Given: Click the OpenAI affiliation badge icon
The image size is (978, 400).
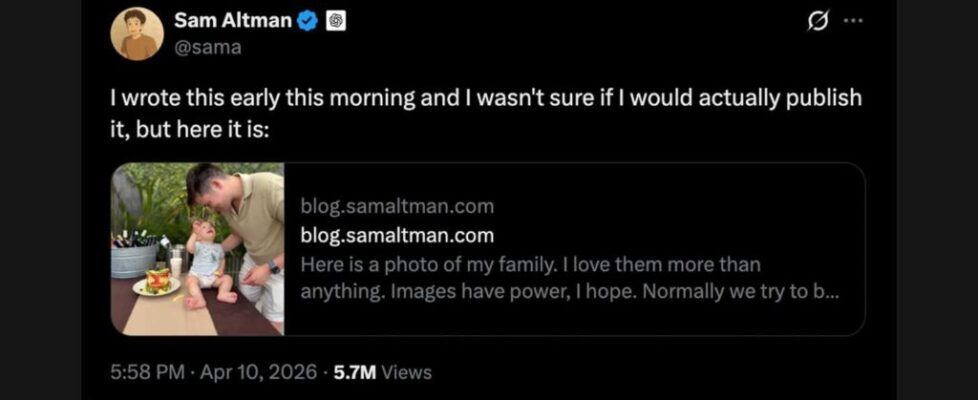Looking at the screenshot, I should pos(336,20).
